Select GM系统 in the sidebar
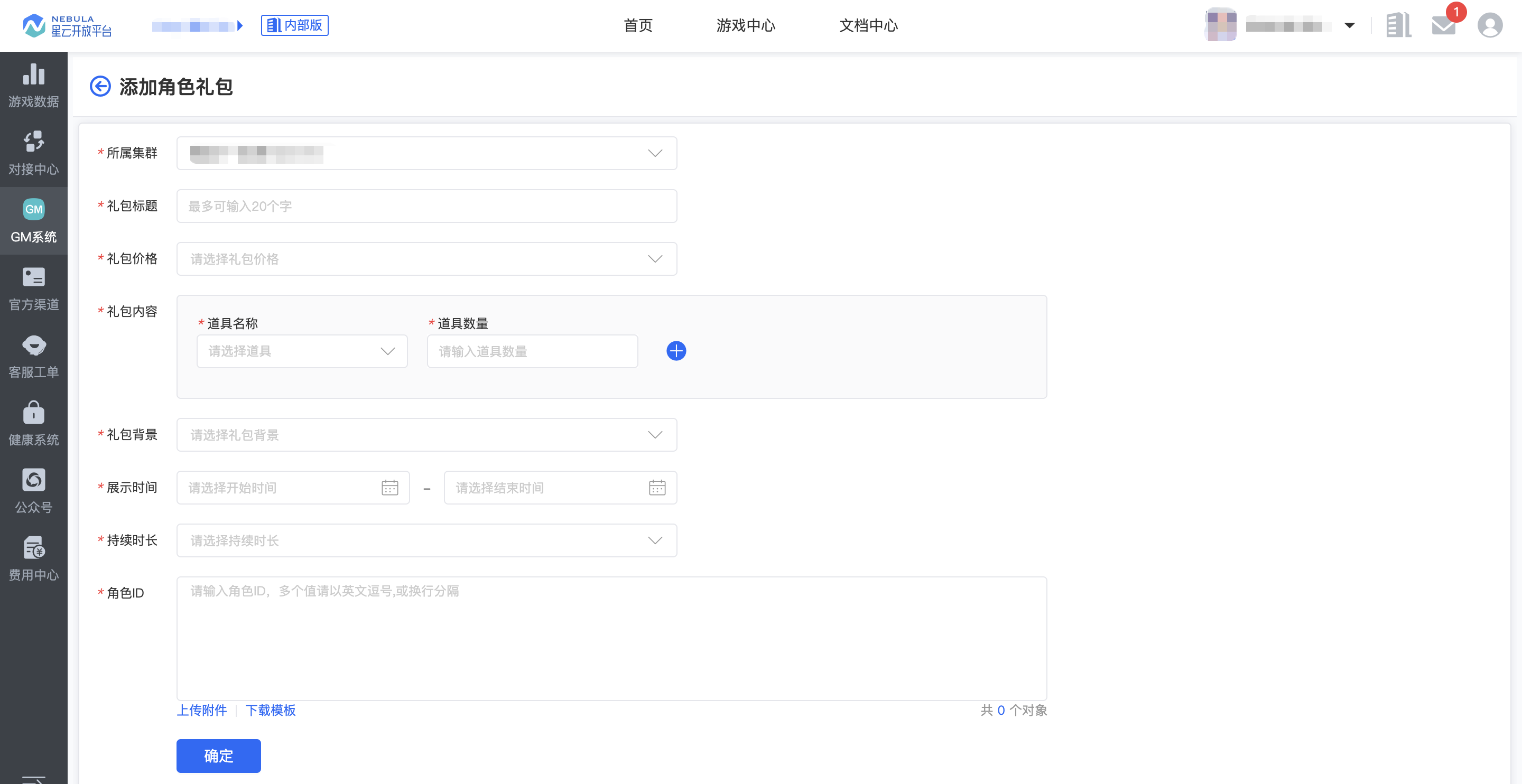Image resolution: width=1522 pixels, height=784 pixels. point(34,221)
